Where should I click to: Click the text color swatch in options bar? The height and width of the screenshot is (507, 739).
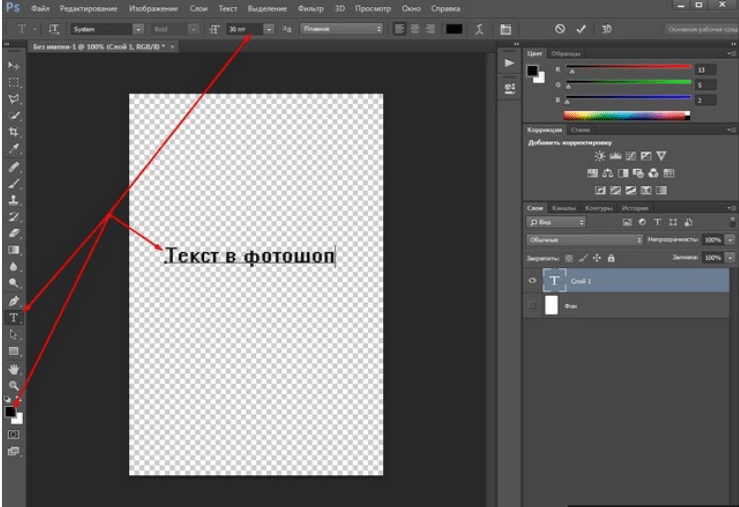(454, 29)
